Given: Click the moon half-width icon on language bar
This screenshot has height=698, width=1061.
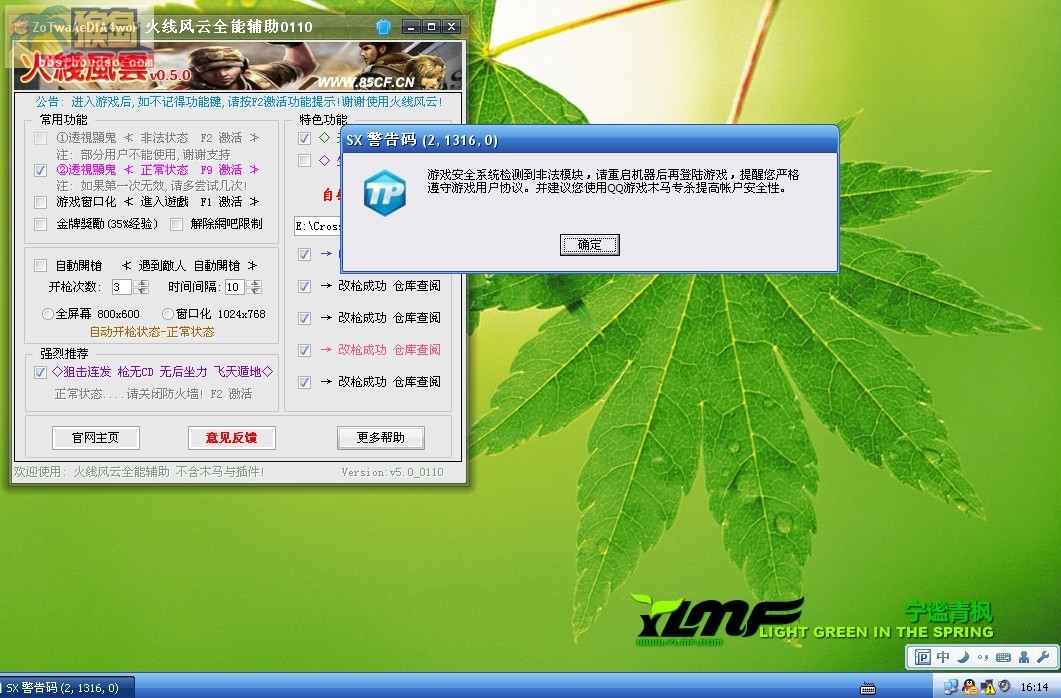Looking at the screenshot, I should [963, 657].
